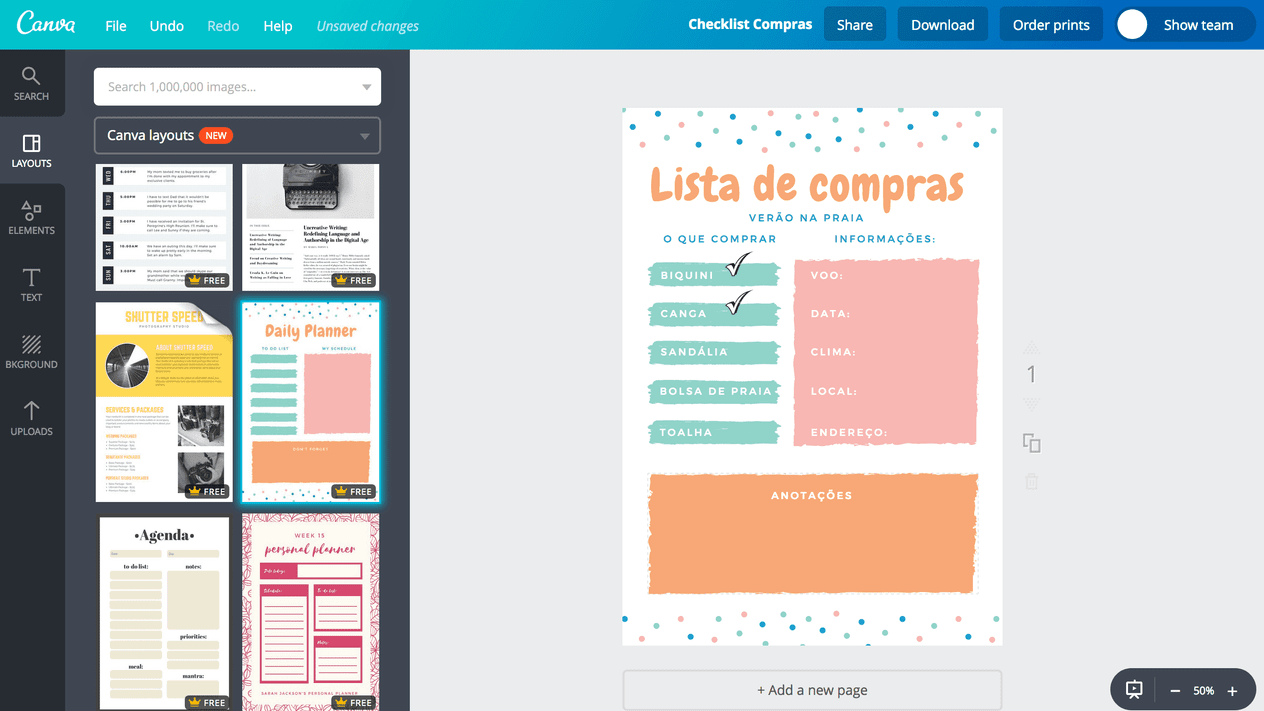1264x711 pixels.
Task: Click the Download button
Action: [x=942, y=25]
